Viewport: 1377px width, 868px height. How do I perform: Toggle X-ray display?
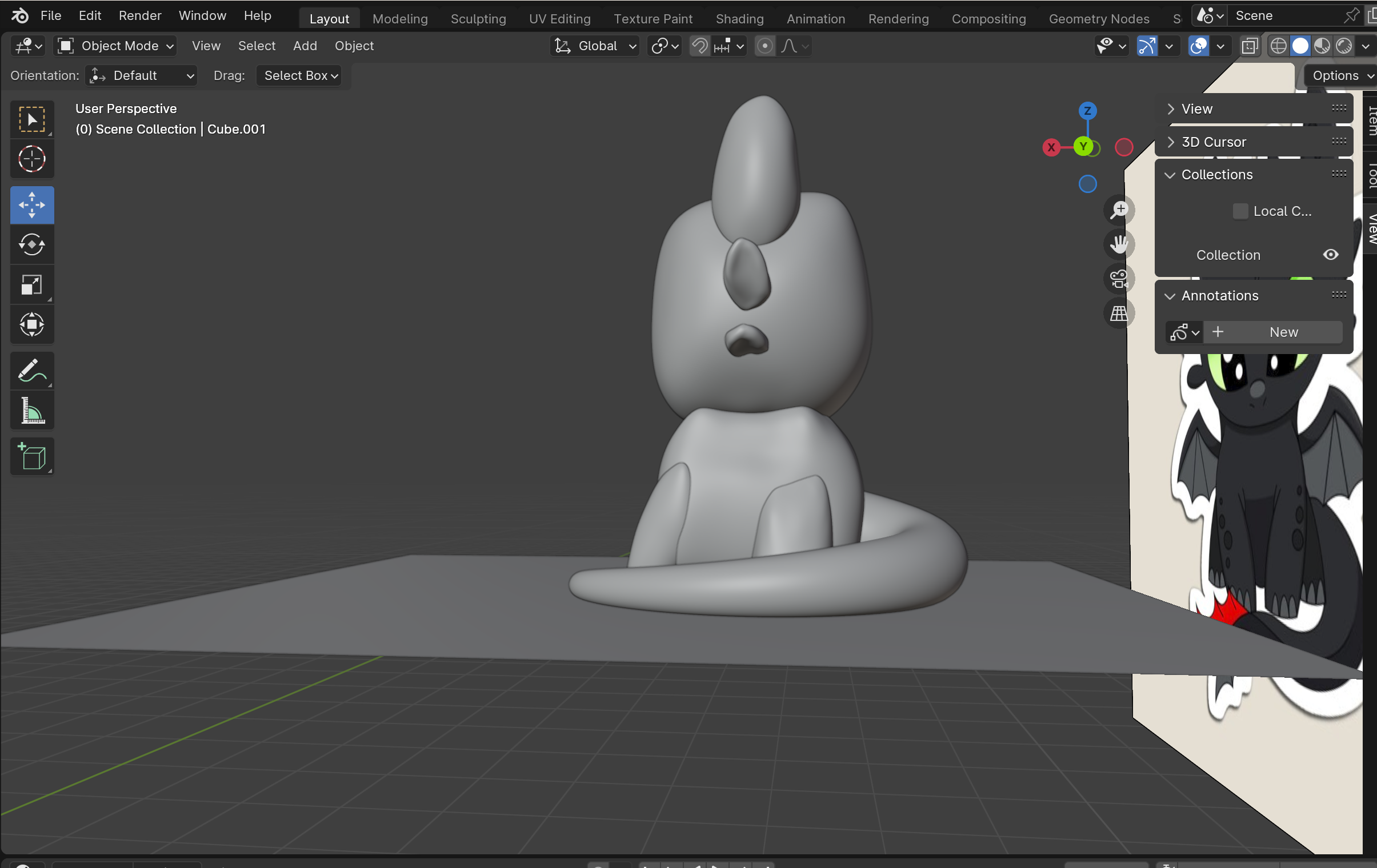click(x=1250, y=46)
